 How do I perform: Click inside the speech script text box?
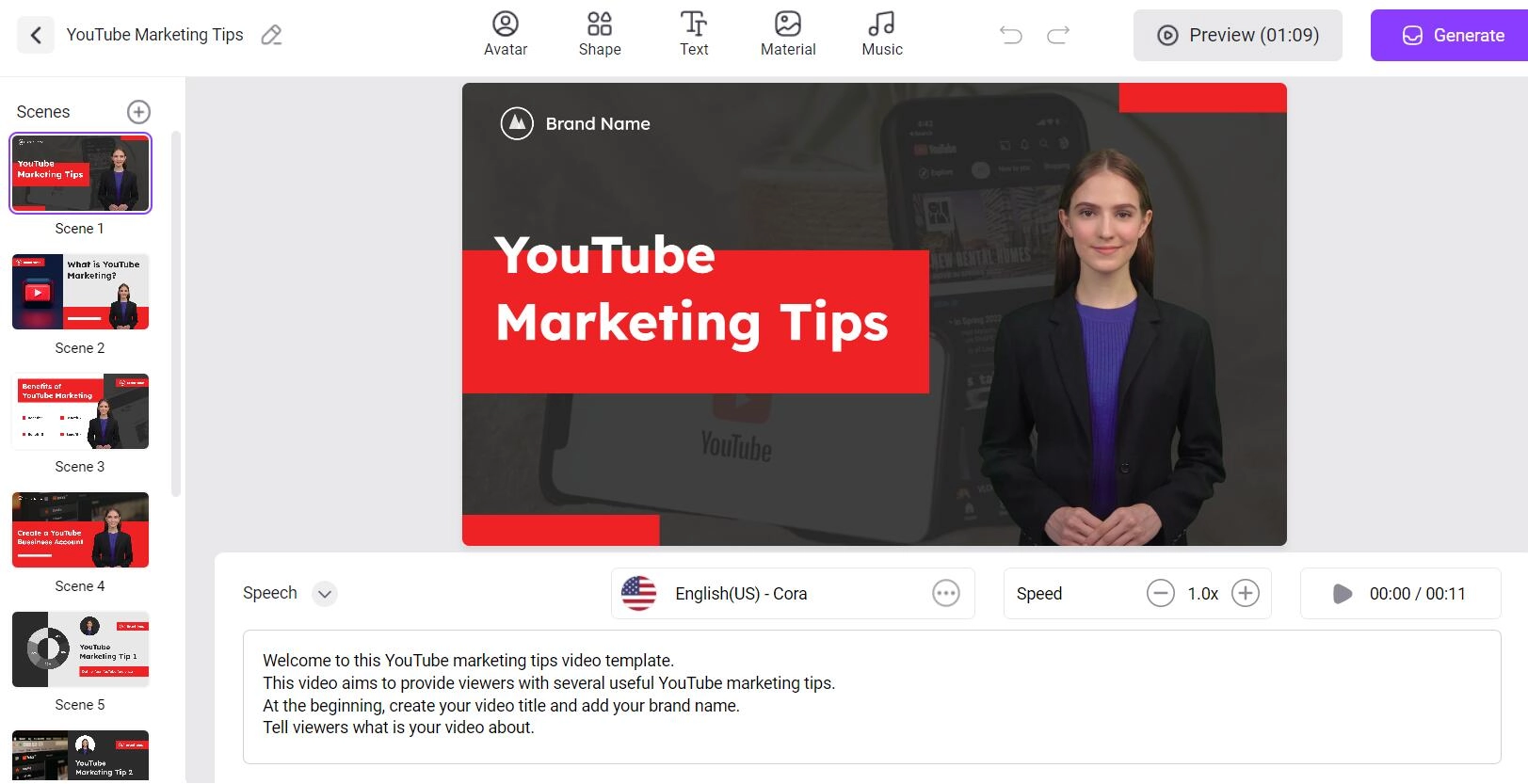871,696
